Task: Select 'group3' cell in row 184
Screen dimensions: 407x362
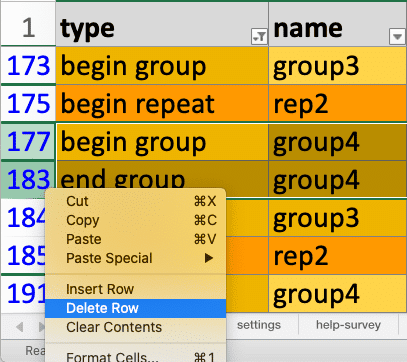Action: tap(338, 218)
